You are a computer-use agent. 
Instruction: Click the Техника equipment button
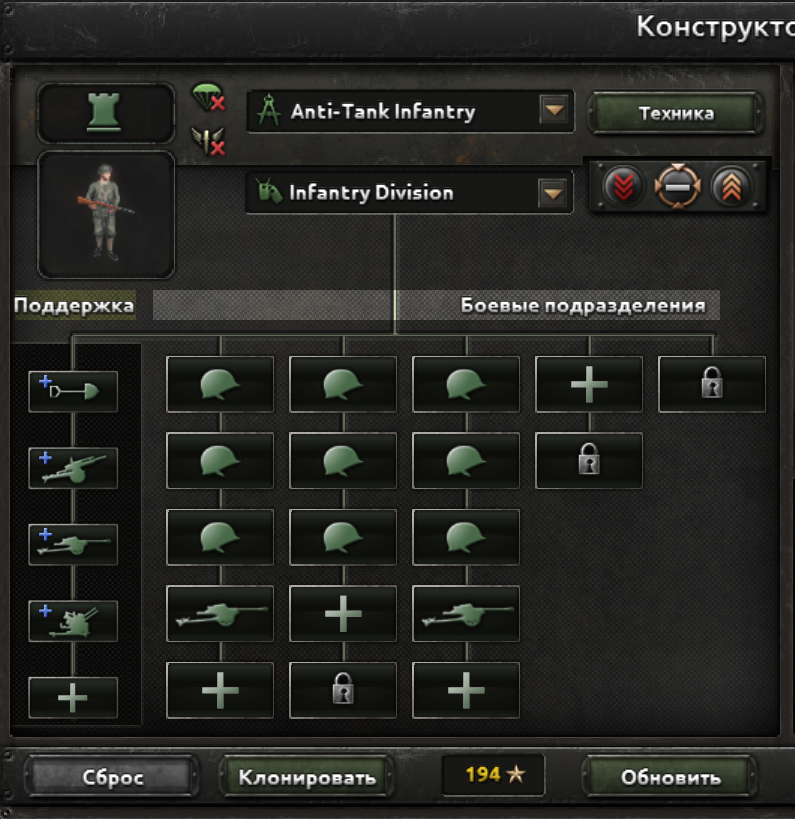pyautogui.click(x=676, y=113)
